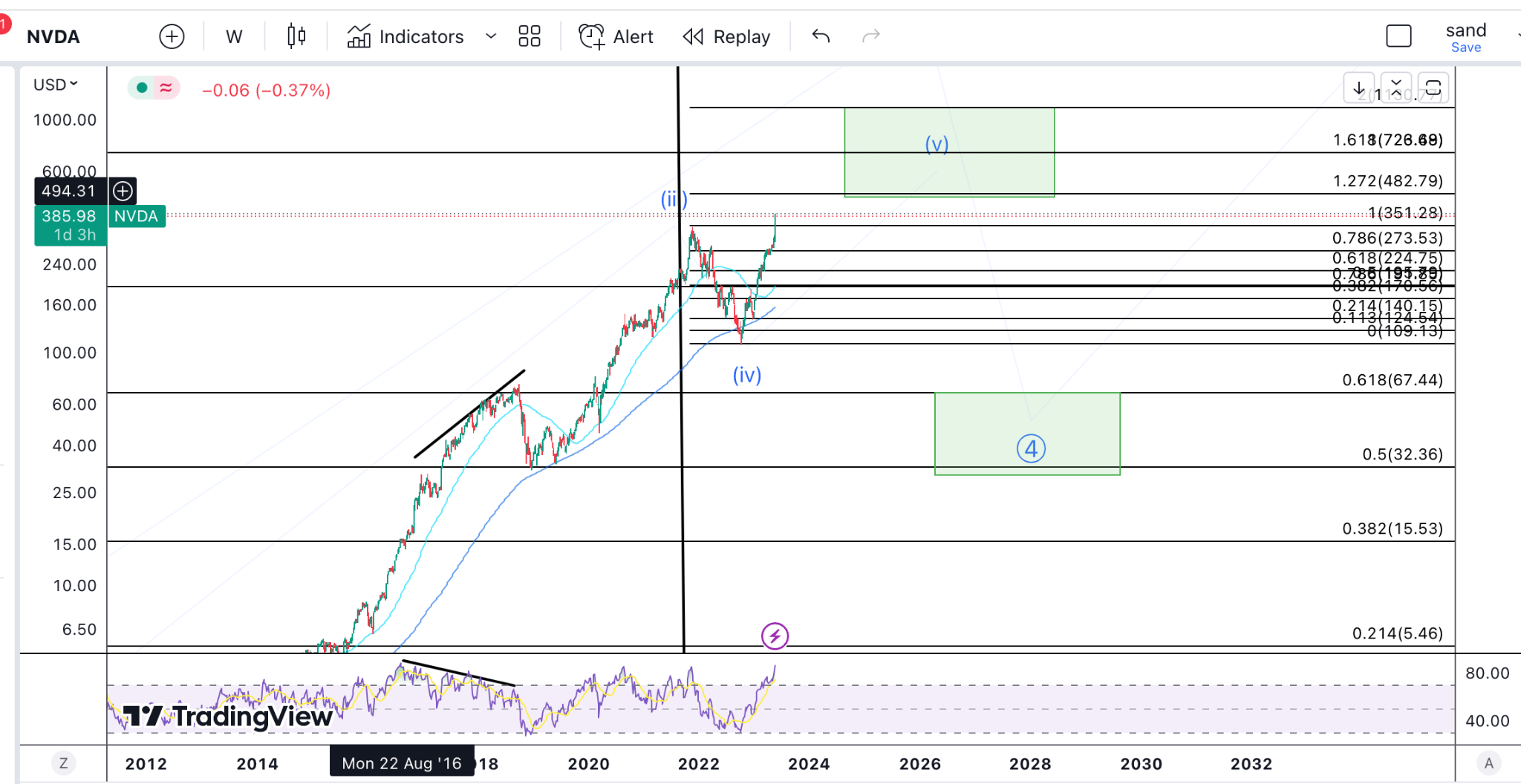
Task: Click the 80.00 RSI scale value
Action: tap(1487, 673)
